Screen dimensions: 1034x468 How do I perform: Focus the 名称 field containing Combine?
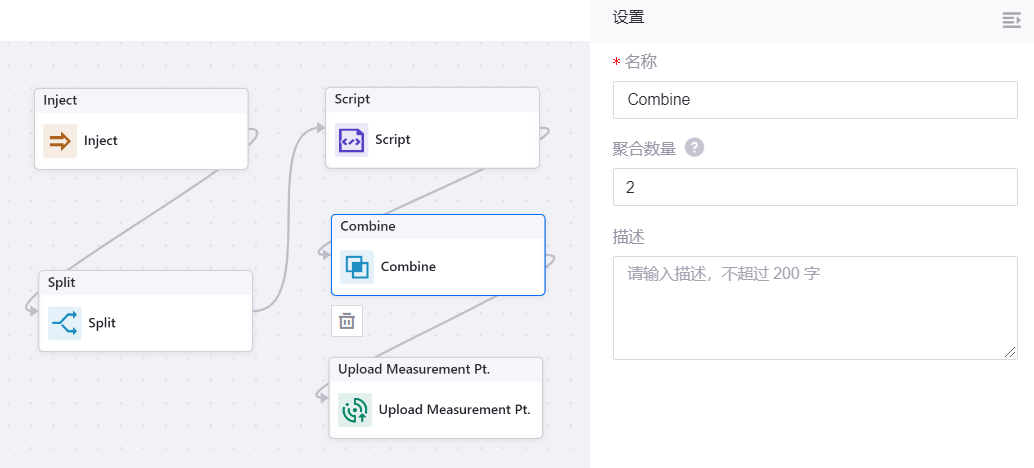tap(814, 100)
